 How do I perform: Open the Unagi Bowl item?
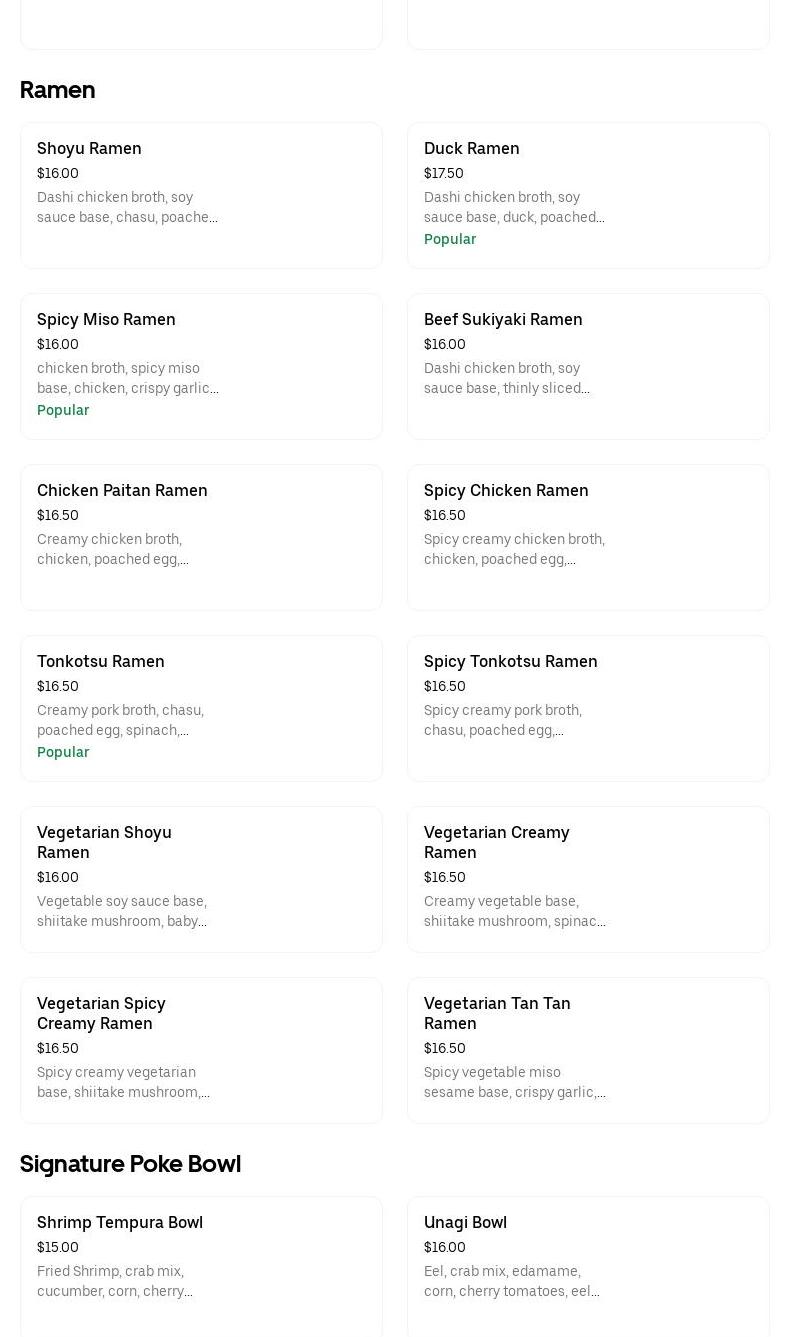click(x=588, y=1265)
